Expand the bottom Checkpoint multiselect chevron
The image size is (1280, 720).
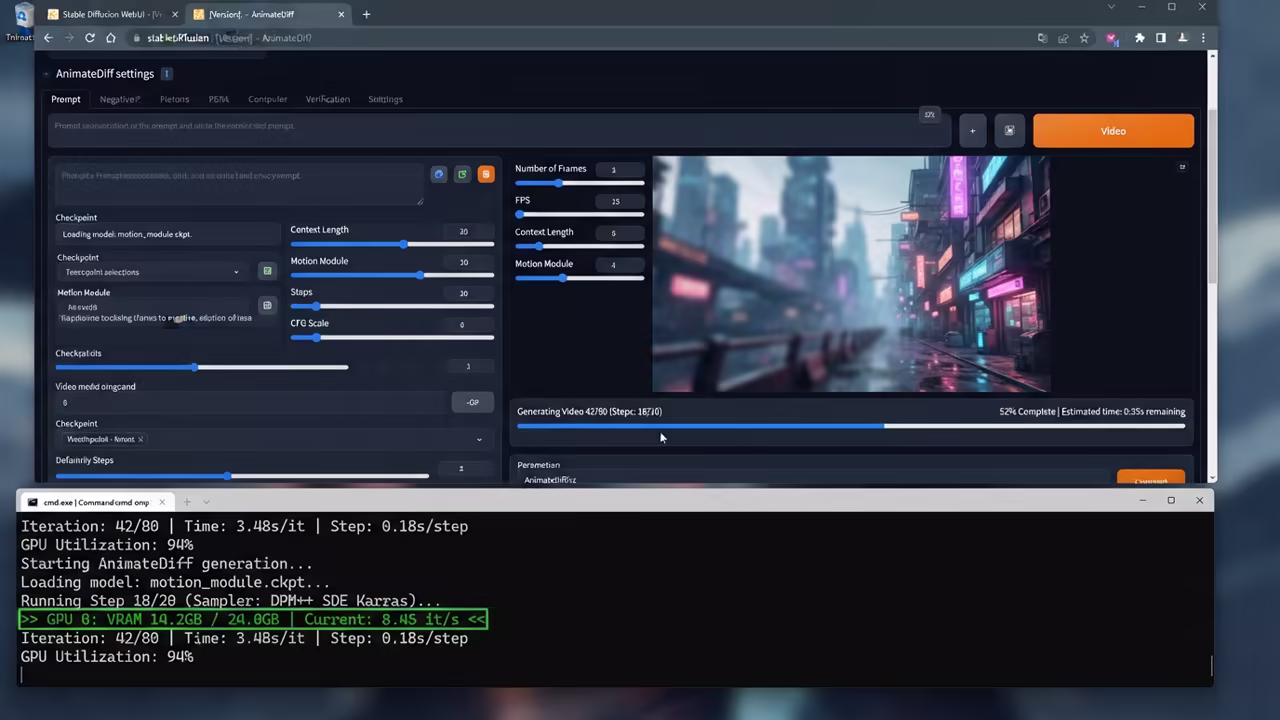479,439
